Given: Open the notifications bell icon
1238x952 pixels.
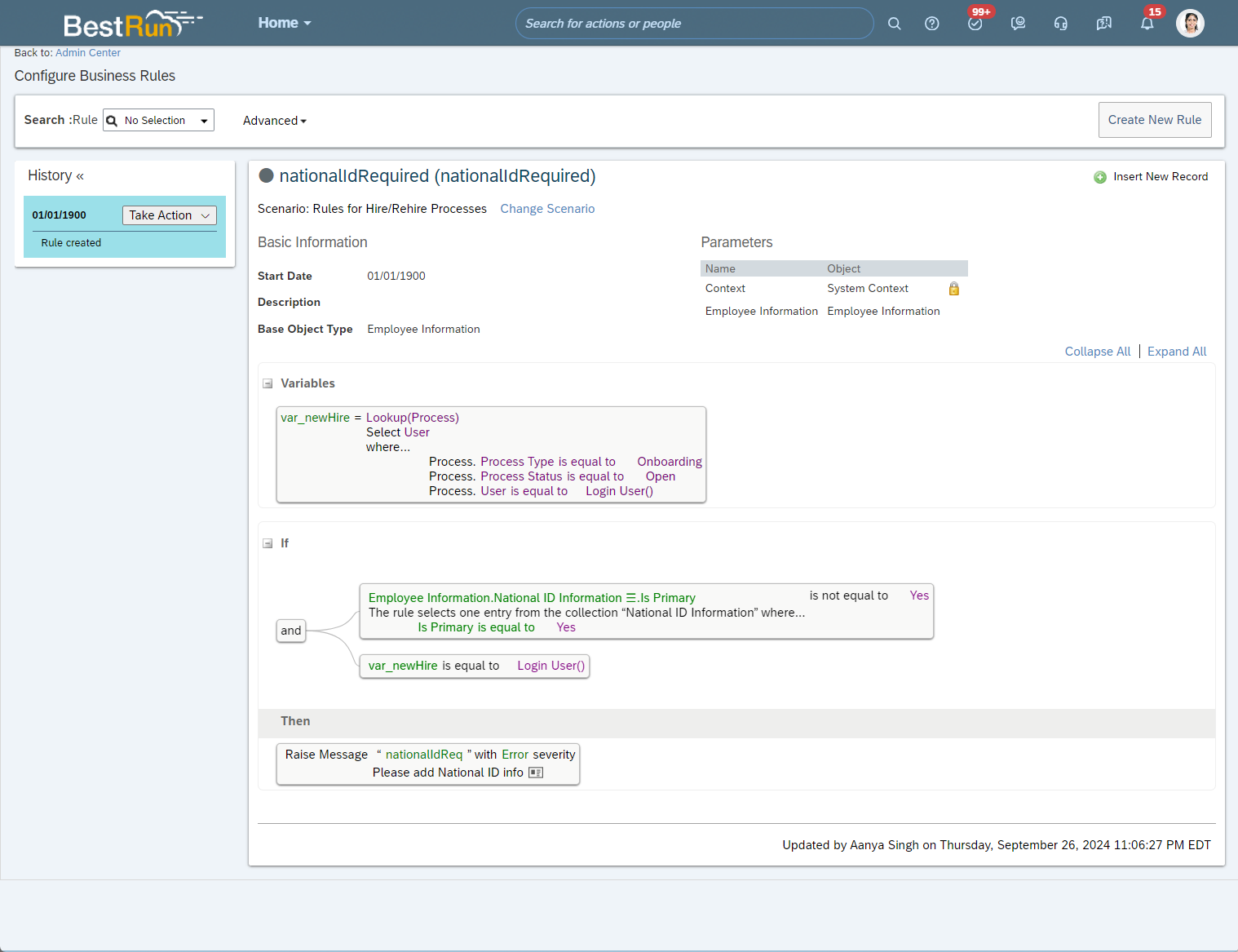Looking at the screenshot, I should 1147,24.
